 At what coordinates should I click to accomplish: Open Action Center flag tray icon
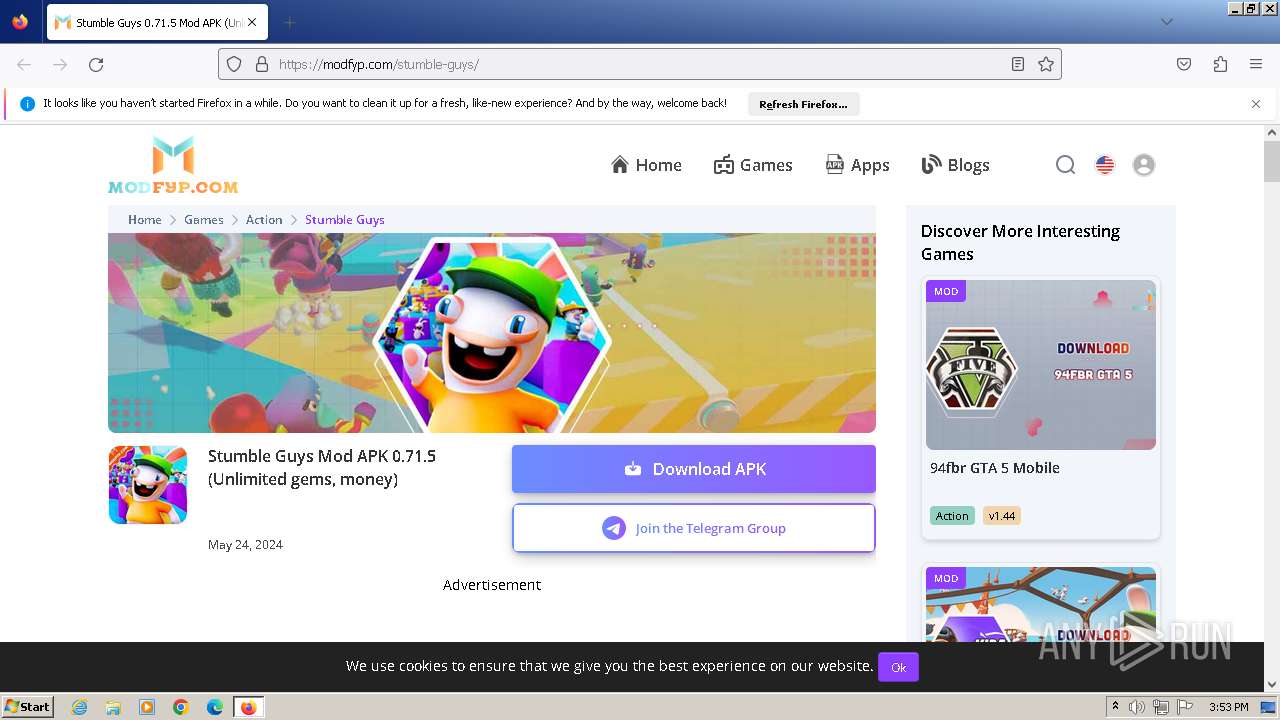point(1185,707)
